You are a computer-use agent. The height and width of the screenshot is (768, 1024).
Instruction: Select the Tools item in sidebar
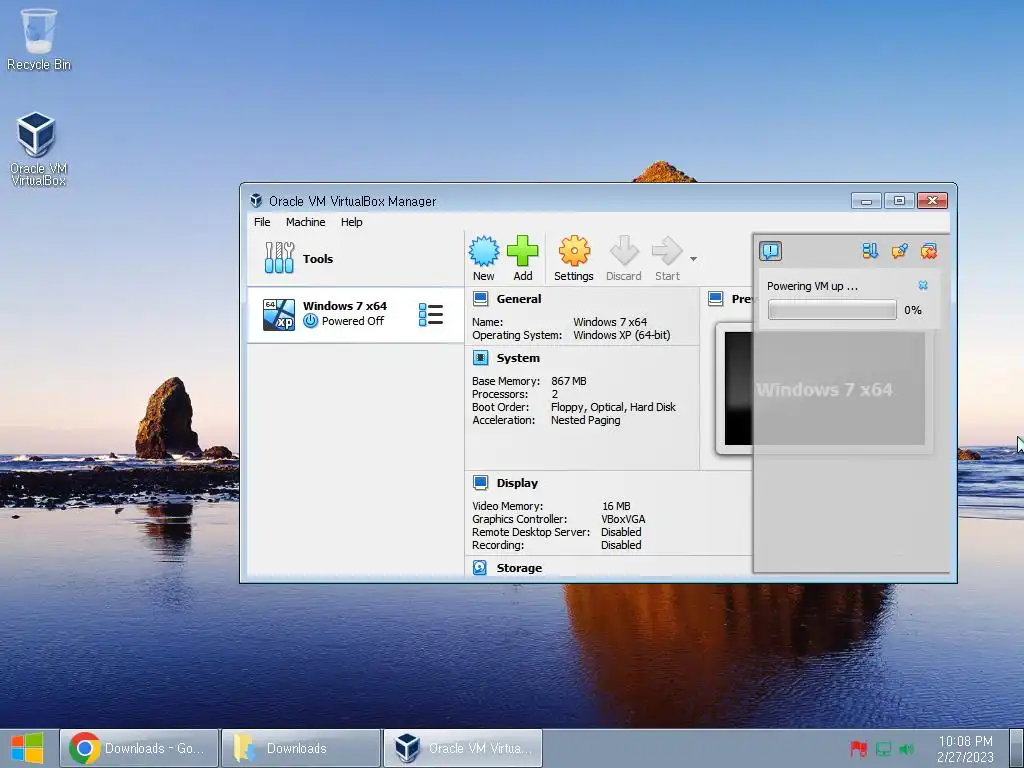355,259
